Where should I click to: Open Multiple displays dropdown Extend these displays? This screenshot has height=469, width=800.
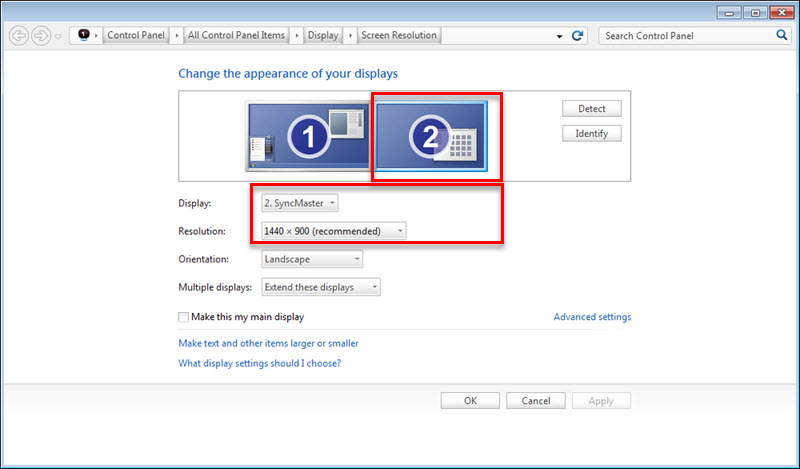321,287
